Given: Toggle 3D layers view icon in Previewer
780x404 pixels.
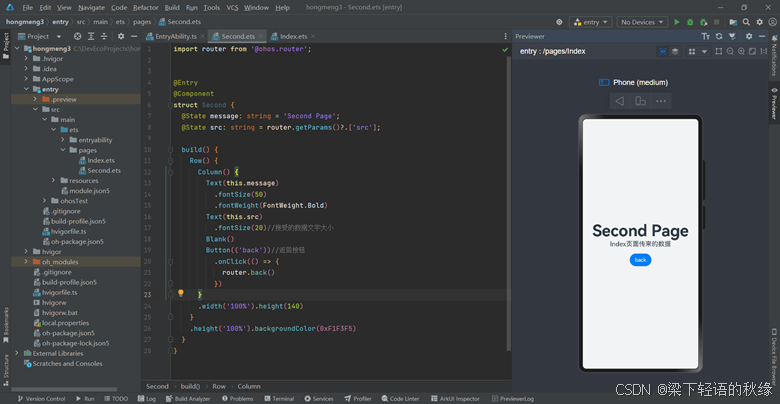Looking at the screenshot, I should [x=675, y=51].
